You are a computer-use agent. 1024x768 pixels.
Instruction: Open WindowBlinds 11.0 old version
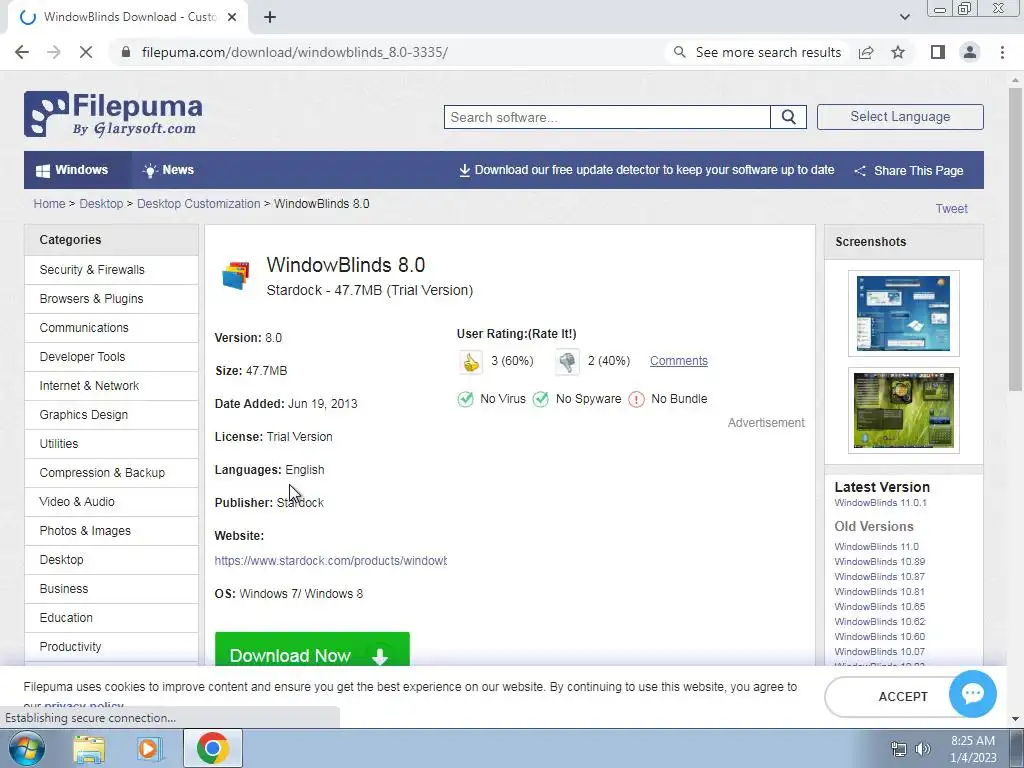[x=876, y=547]
